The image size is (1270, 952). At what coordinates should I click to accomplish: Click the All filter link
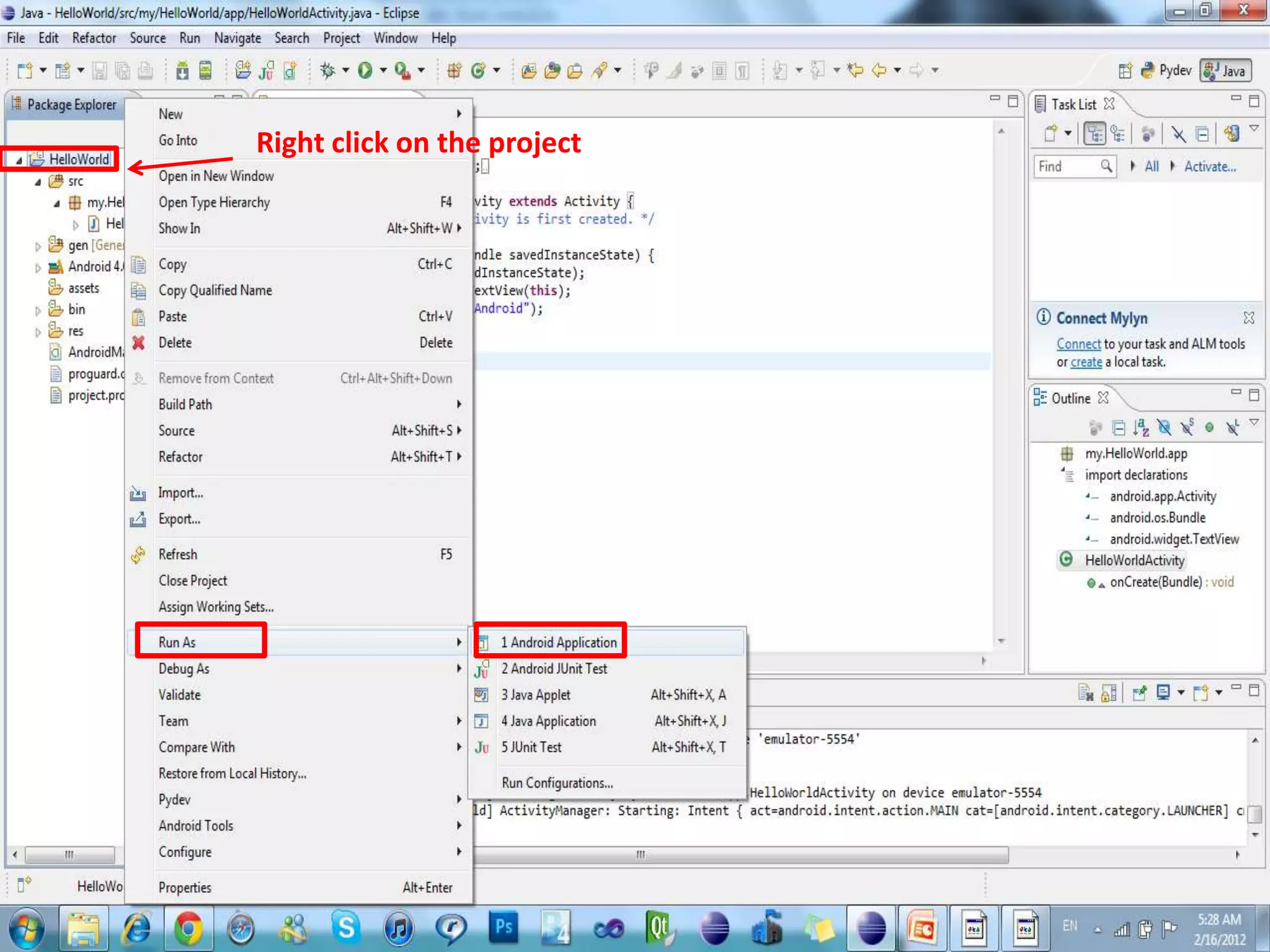click(x=1152, y=166)
